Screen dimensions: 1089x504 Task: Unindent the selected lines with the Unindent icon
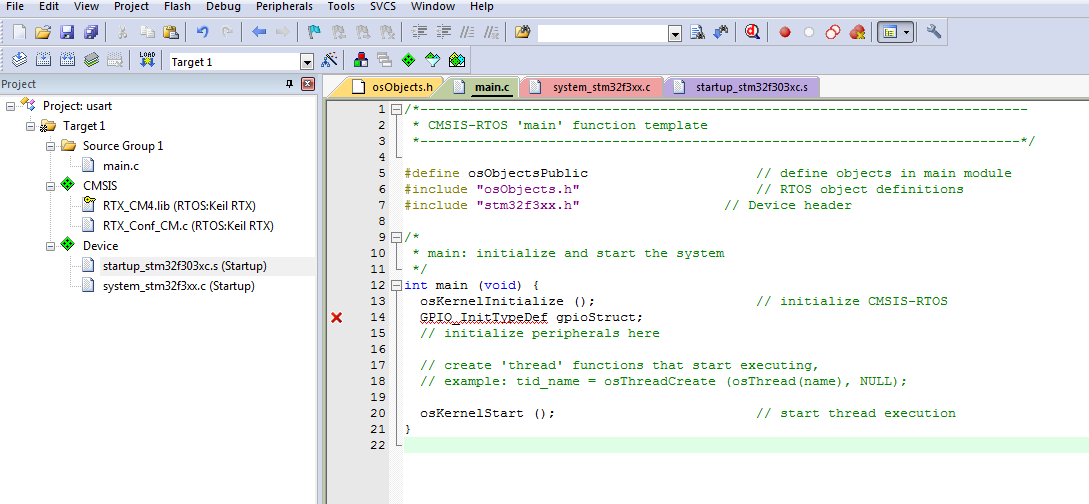443,32
